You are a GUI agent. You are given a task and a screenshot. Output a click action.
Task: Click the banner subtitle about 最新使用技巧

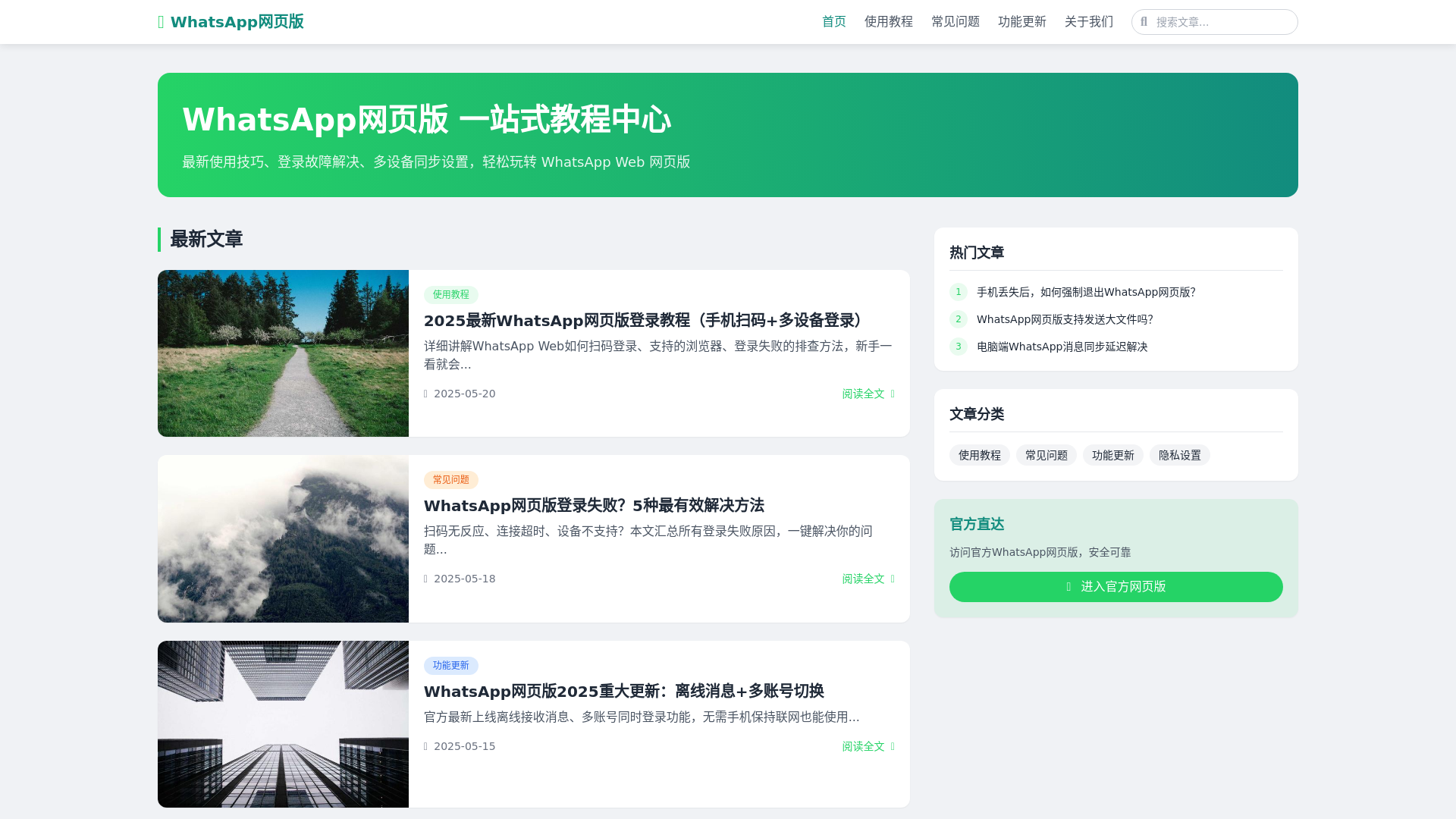(x=436, y=162)
